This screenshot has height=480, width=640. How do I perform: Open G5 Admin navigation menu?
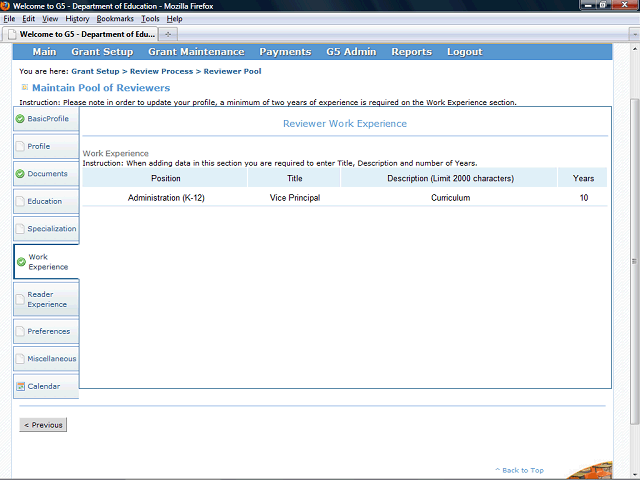351,52
